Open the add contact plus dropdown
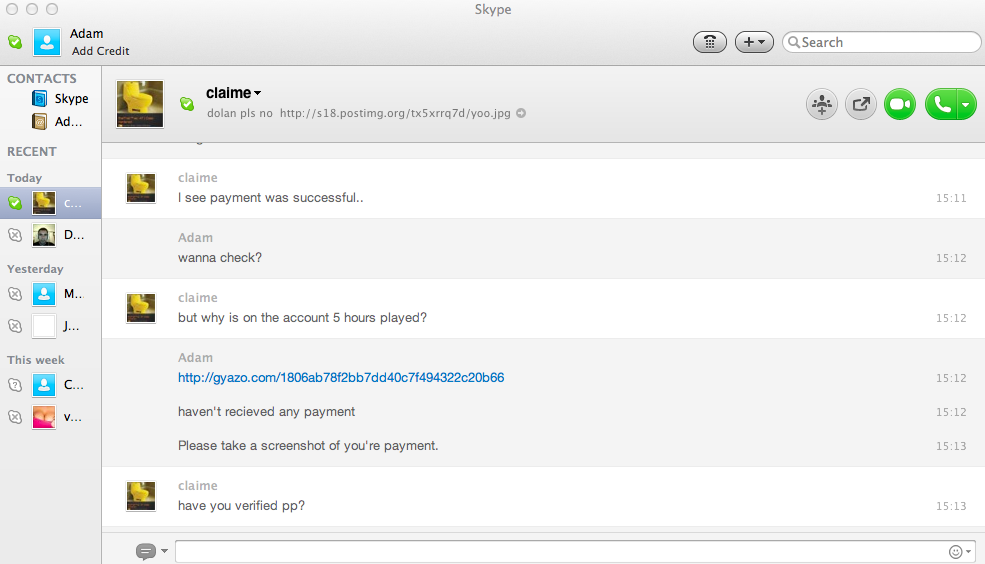Screen dimensions: 985x564 (754, 42)
